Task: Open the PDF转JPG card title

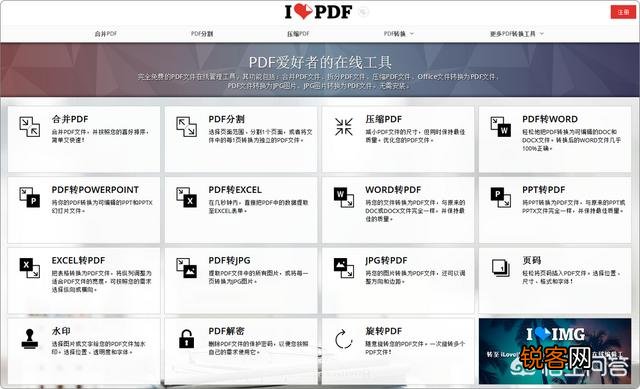Action: [x=229, y=260]
